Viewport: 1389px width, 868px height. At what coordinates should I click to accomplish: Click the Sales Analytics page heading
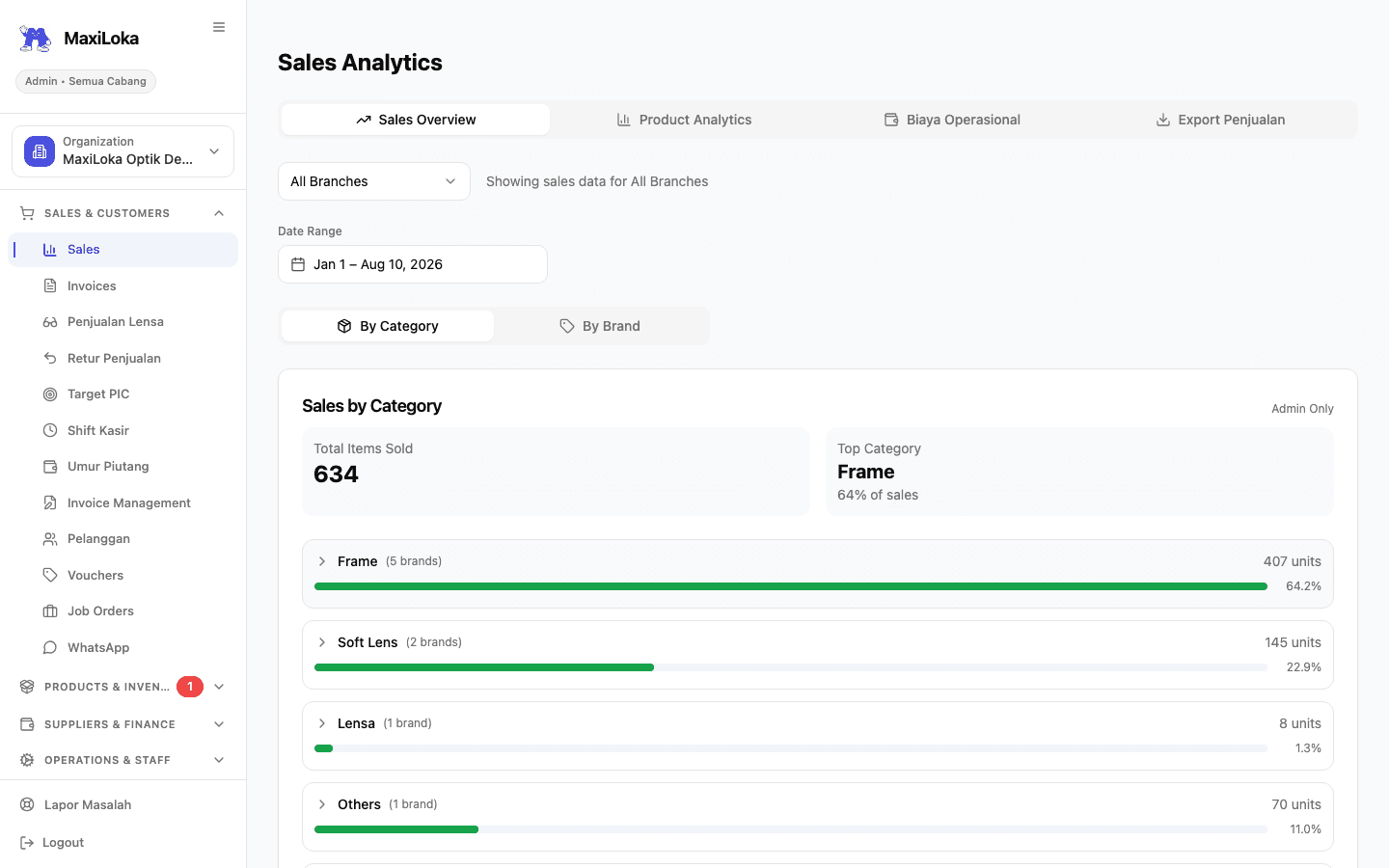point(360,63)
